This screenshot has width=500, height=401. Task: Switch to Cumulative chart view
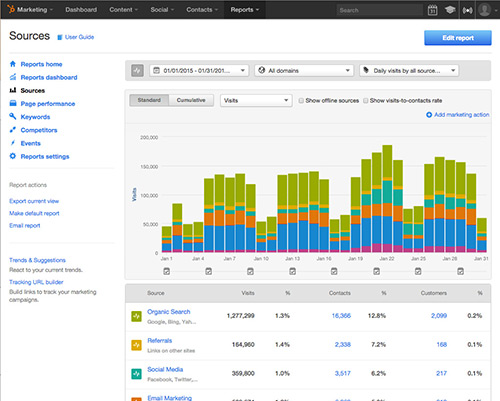click(x=191, y=100)
